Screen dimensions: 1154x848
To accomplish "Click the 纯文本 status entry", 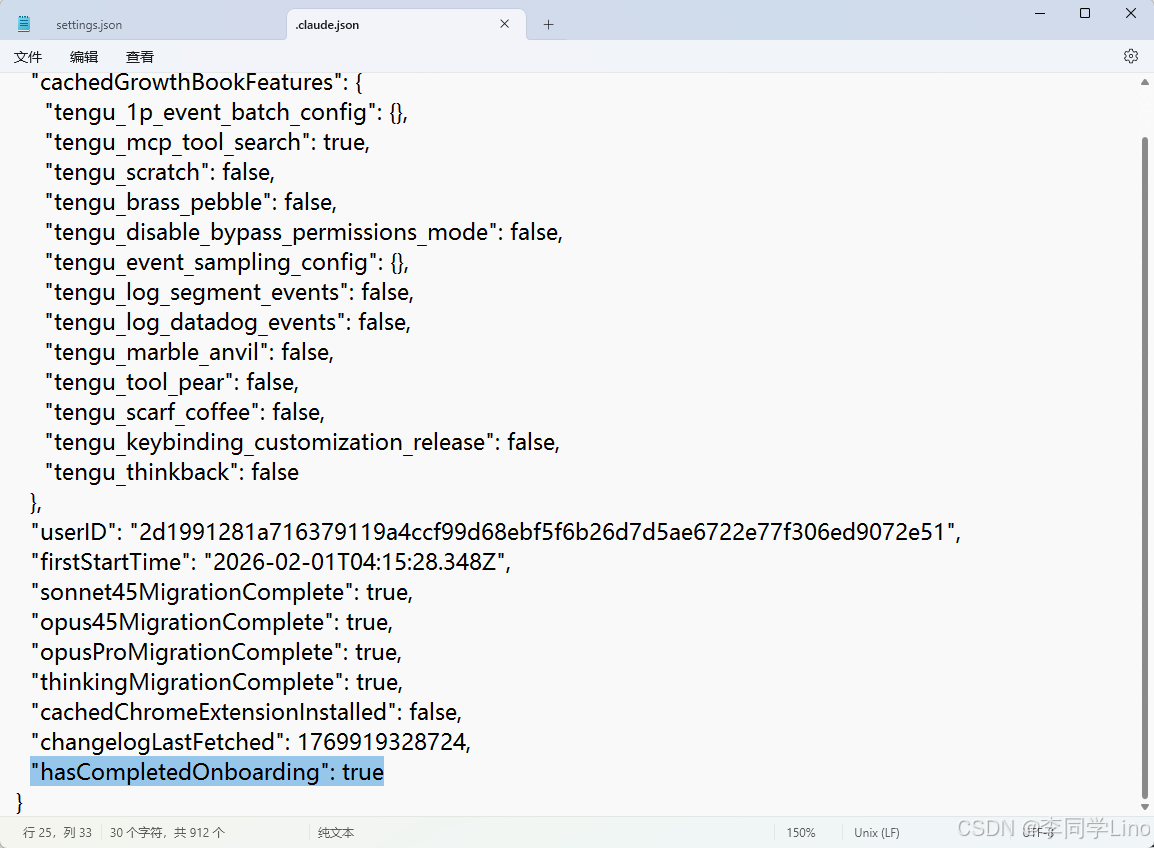I will [x=336, y=833].
